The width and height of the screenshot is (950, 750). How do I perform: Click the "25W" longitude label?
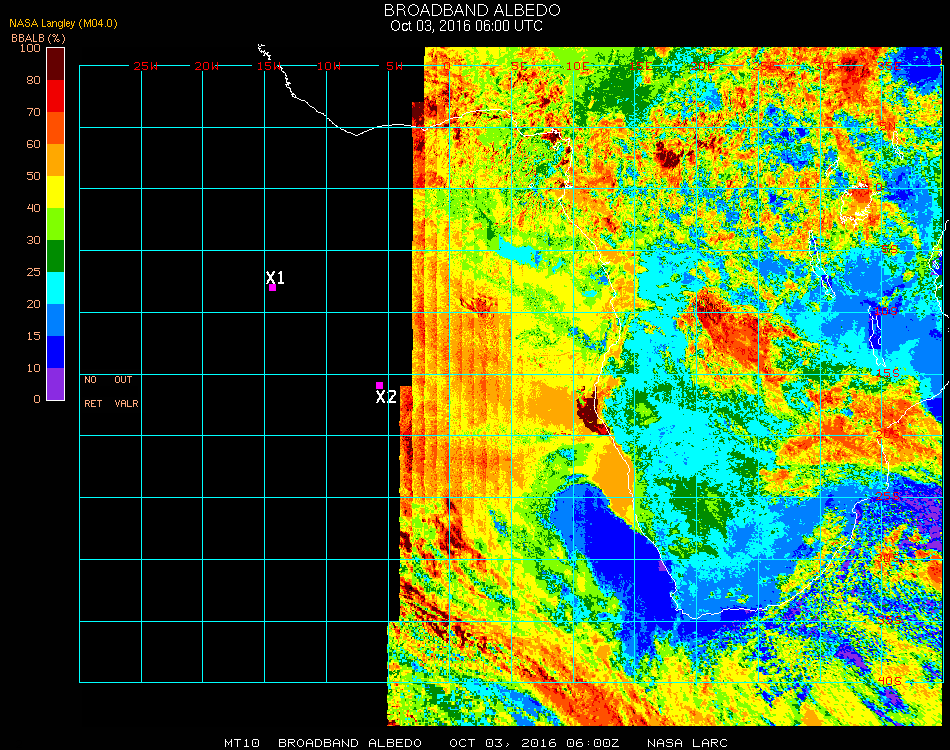145,66
